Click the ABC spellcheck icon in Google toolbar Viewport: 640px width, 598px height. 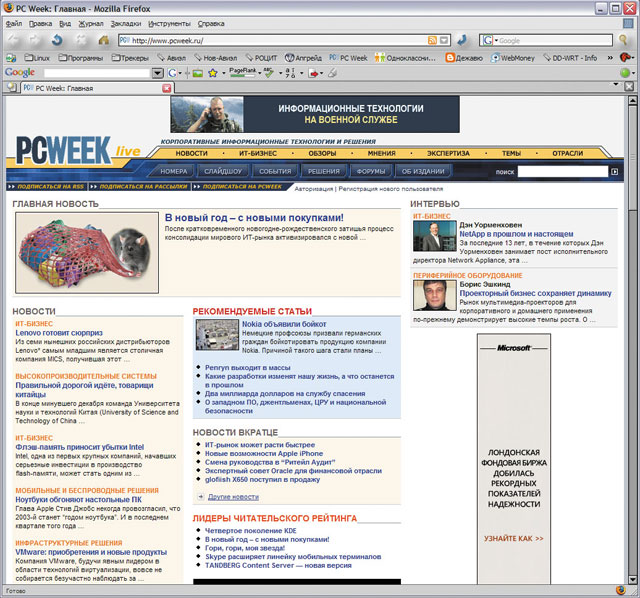tap(269, 73)
